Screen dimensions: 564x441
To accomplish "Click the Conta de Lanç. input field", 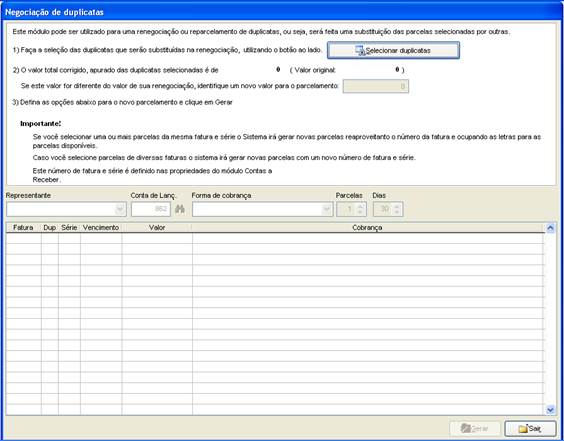I will (x=151, y=209).
